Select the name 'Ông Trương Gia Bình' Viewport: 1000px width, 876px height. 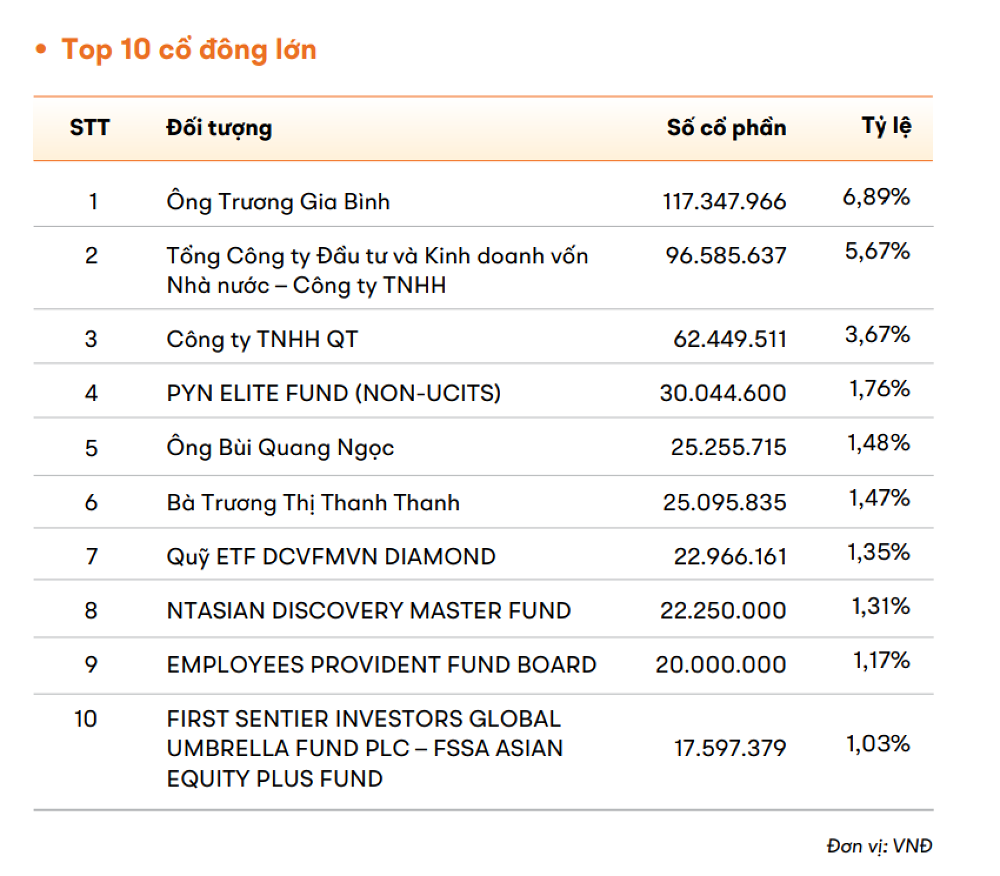pos(278,202)
